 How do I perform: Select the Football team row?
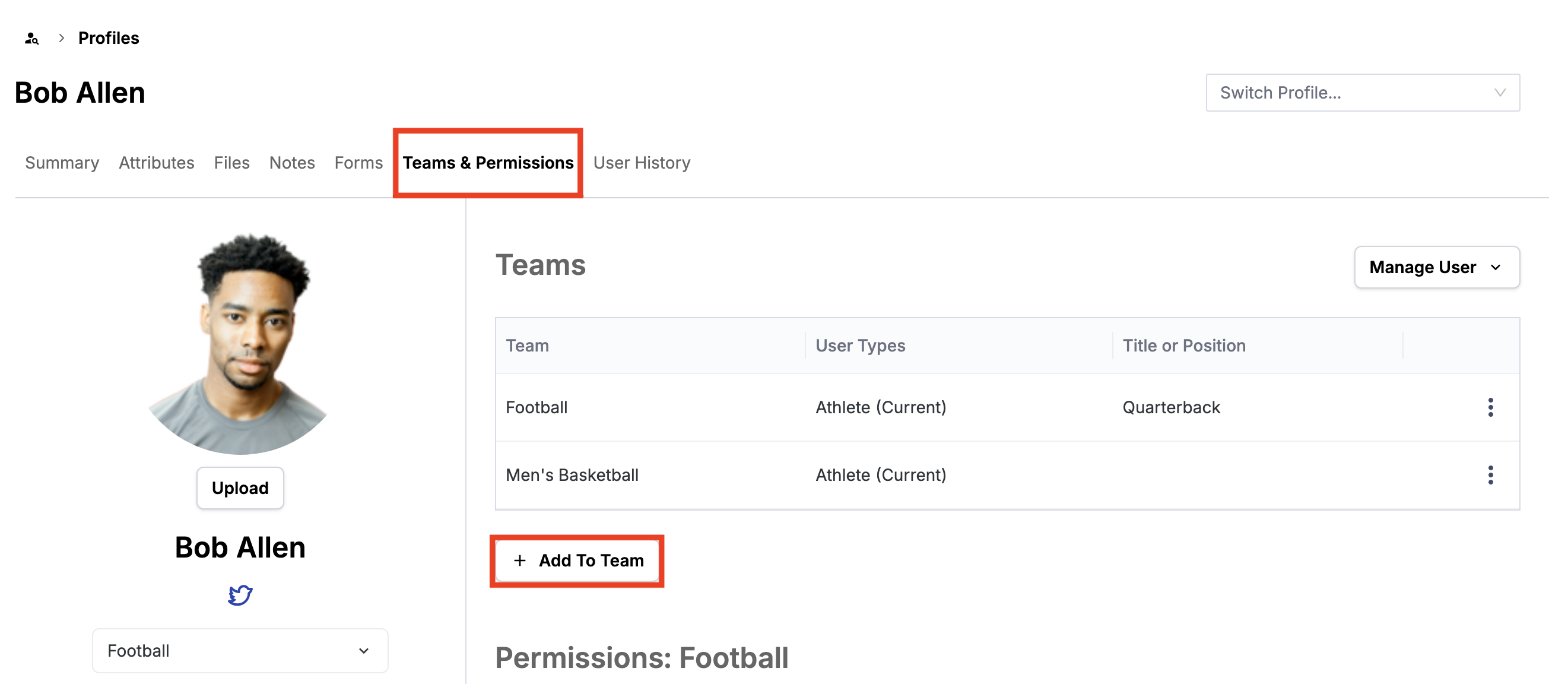(537, 407)
